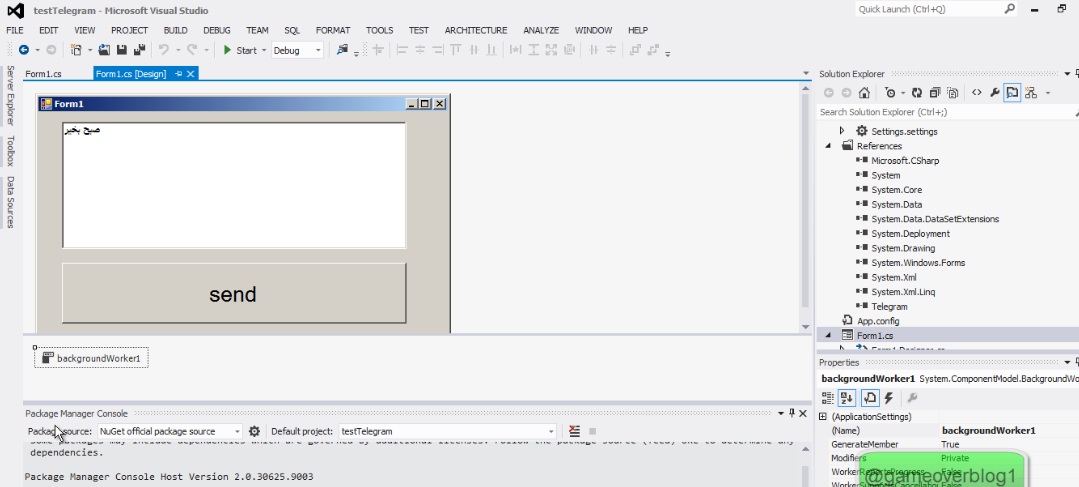Open the Package source combo box
Viewport: 1079px width, 487px height.
click(x=169, y=431)
